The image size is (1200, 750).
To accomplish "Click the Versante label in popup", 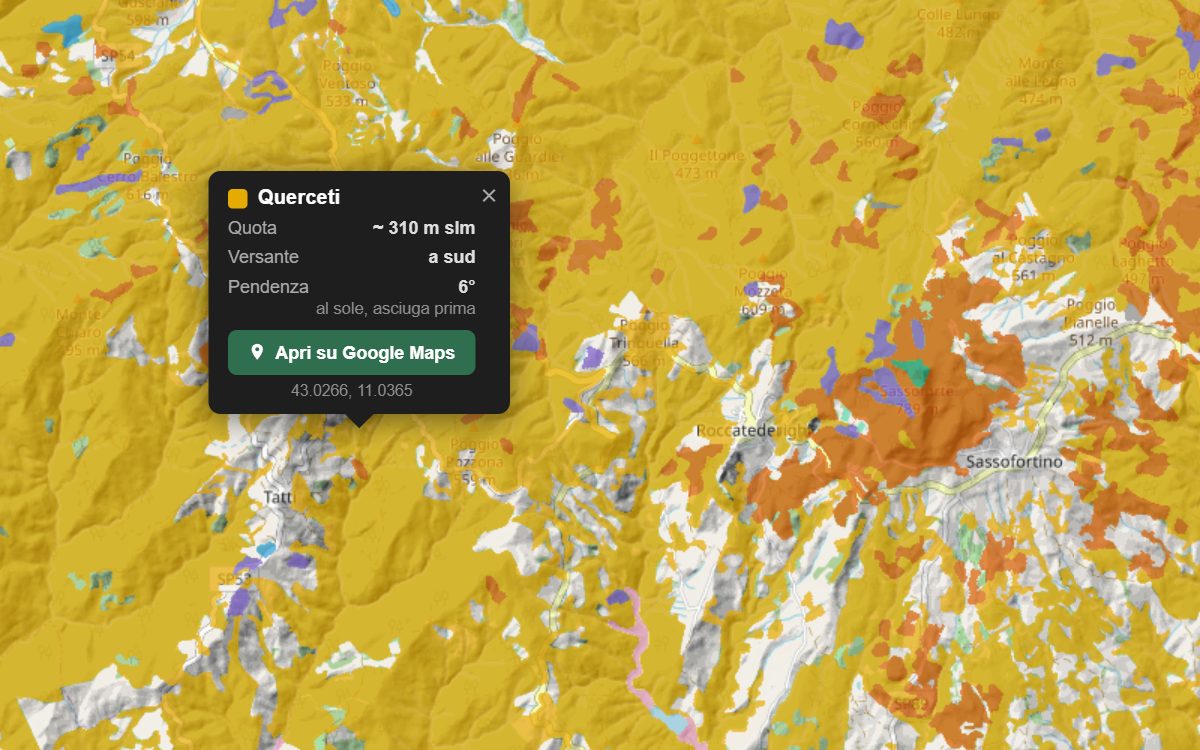I will pos(263,257).
